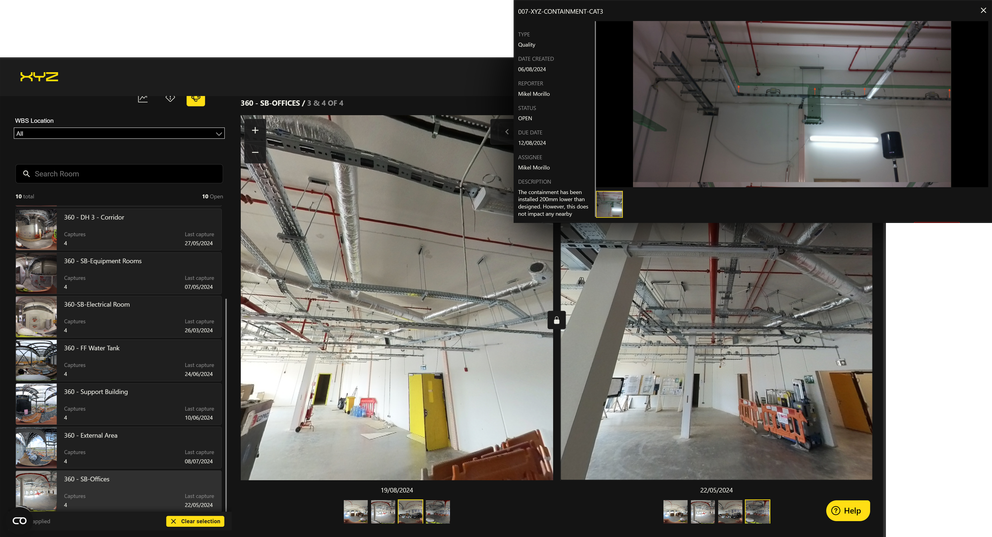Select fourth highlighted thumbnail under 22/05/2024
This screenshot has height=537, width=992.
click(757, 512)
